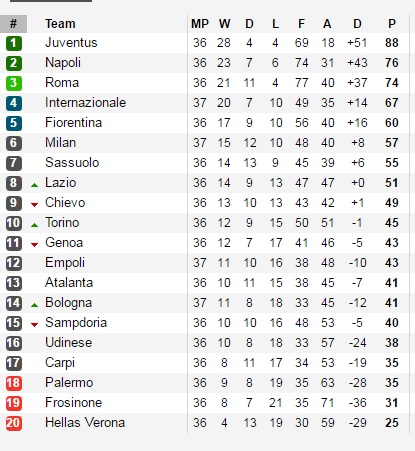Click the Team column header
The width and height of the screenshot is (415, 451).
(x=60, y=24)
